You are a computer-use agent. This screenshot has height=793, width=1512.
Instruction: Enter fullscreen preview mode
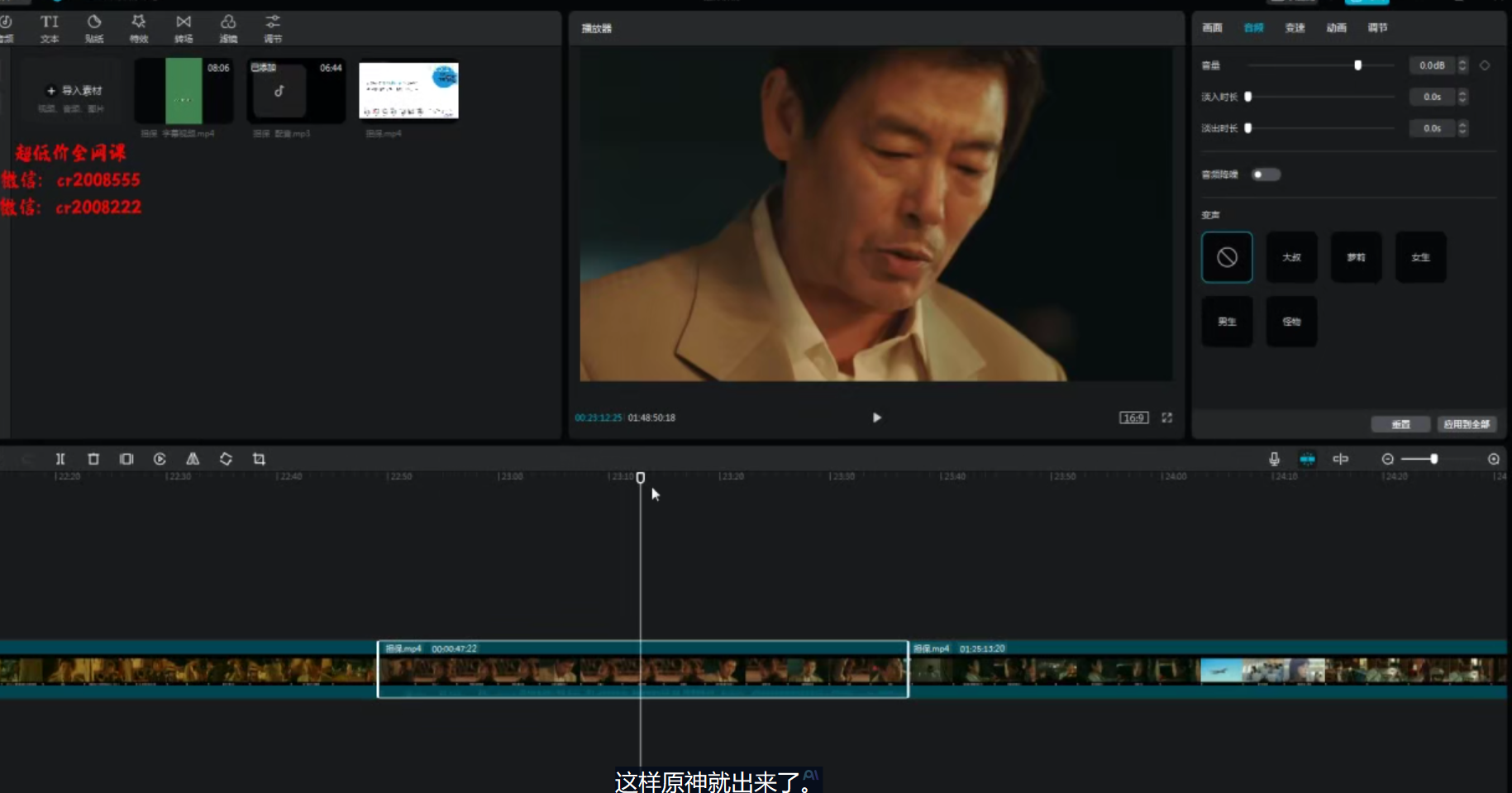(1167, 418)
